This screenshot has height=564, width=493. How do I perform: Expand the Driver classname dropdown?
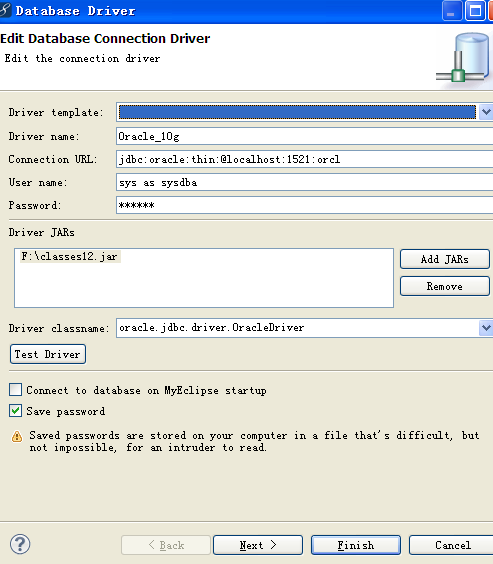point(486,328)
